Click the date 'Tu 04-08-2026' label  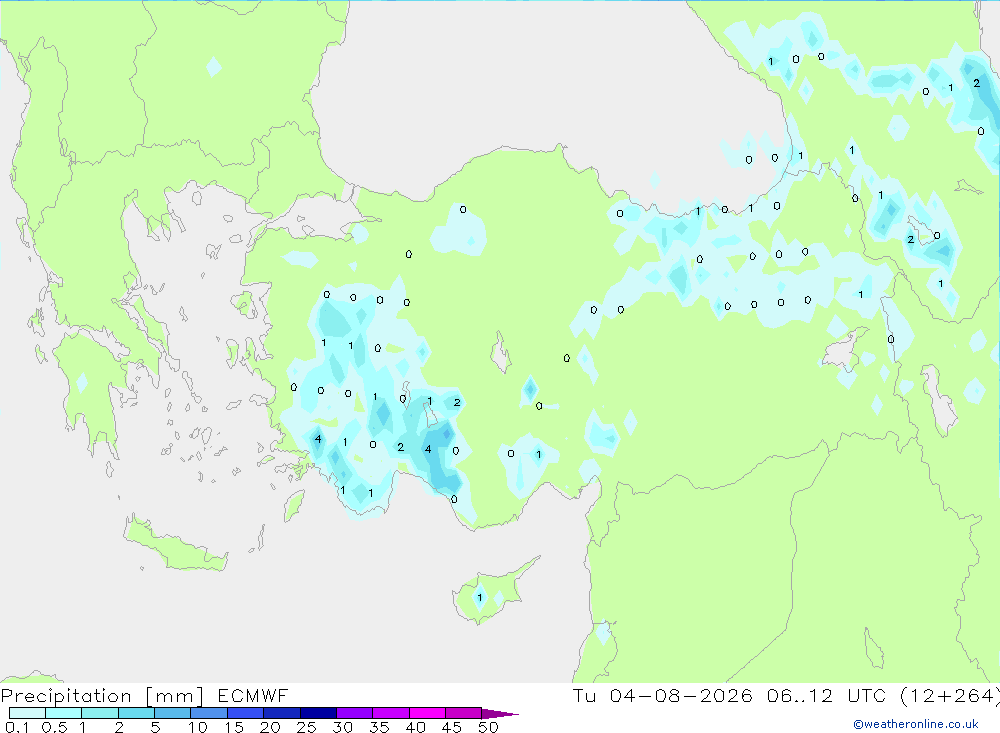(663, 696)
